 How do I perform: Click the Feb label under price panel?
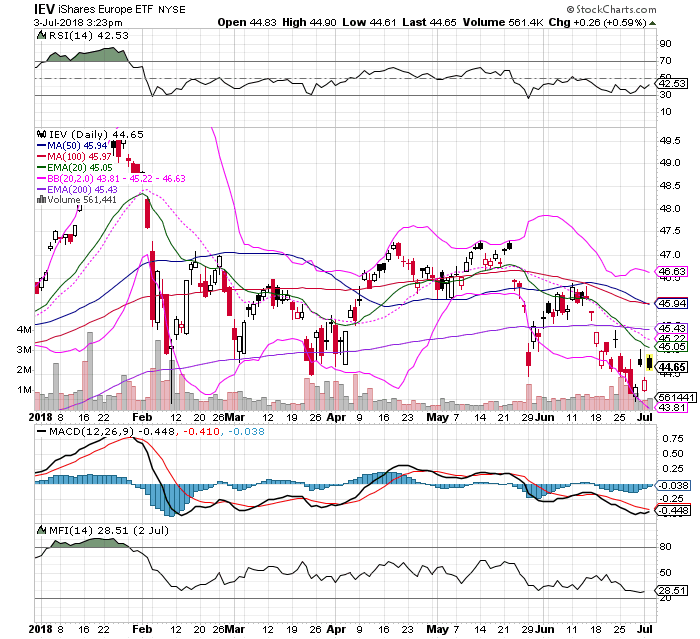pos(142,417)
